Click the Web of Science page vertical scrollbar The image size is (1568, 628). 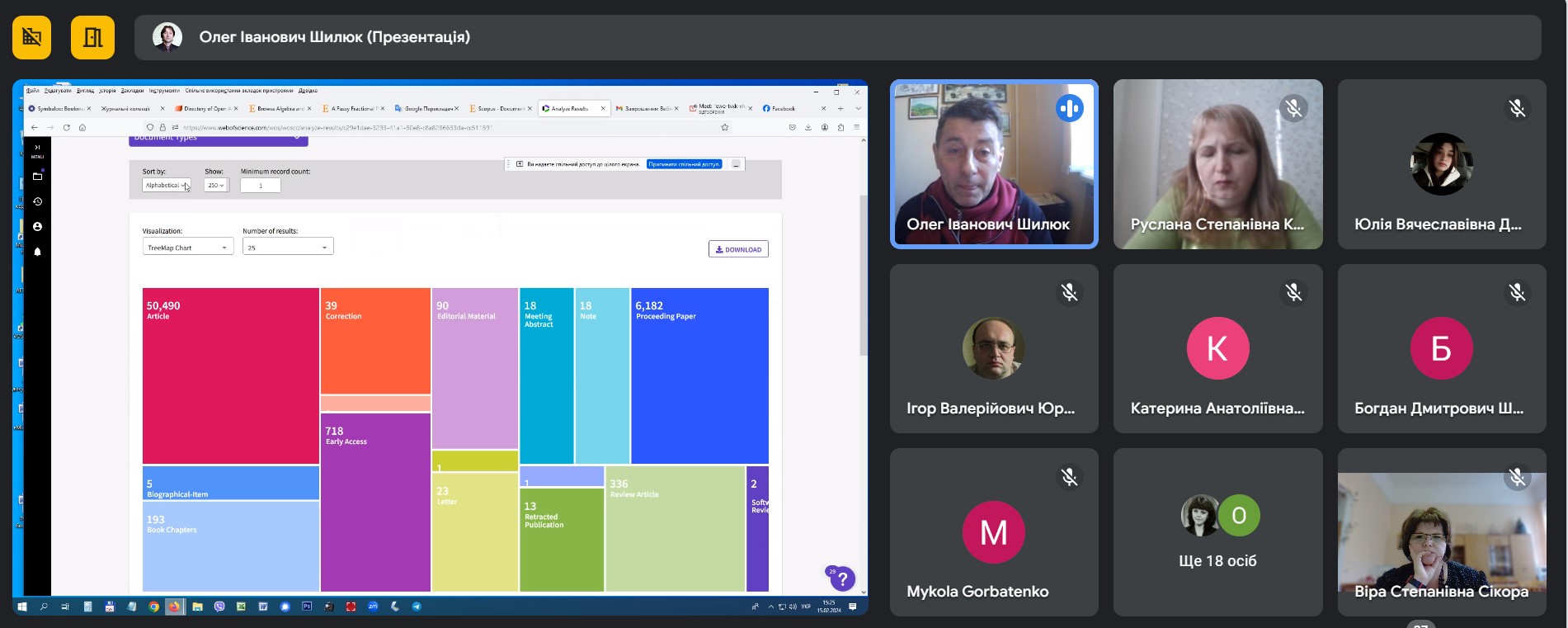click(x=864, y=276)
